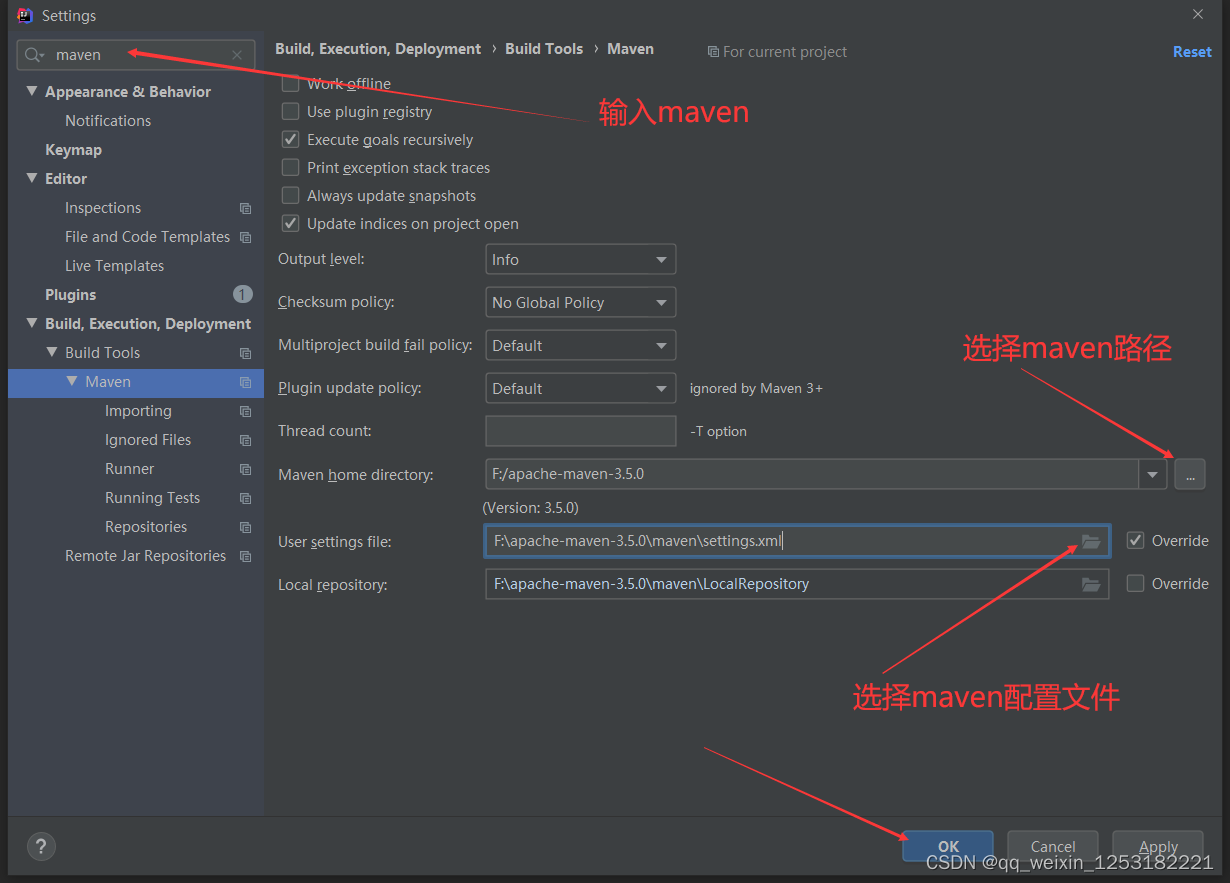Open the Thread count input field
1230x883 pixels.
pos(580,430)
